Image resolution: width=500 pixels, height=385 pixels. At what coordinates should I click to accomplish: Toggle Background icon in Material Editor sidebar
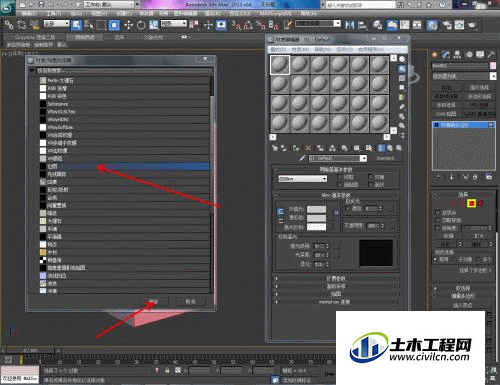(402, 78)
